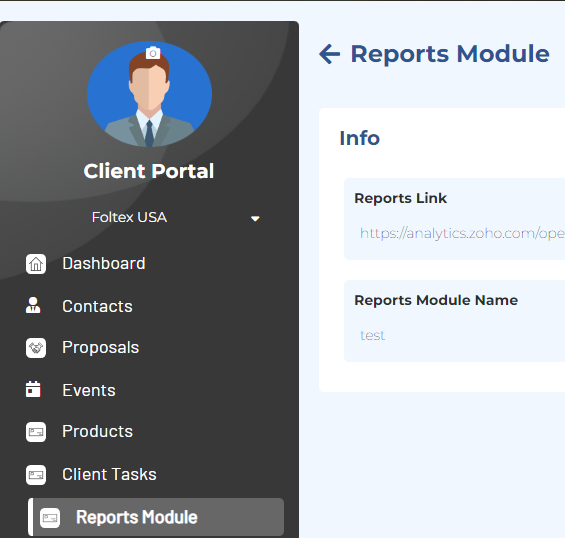
Task: Expand the Foltex USA dropdown arrow
Action: click(255, 218)
